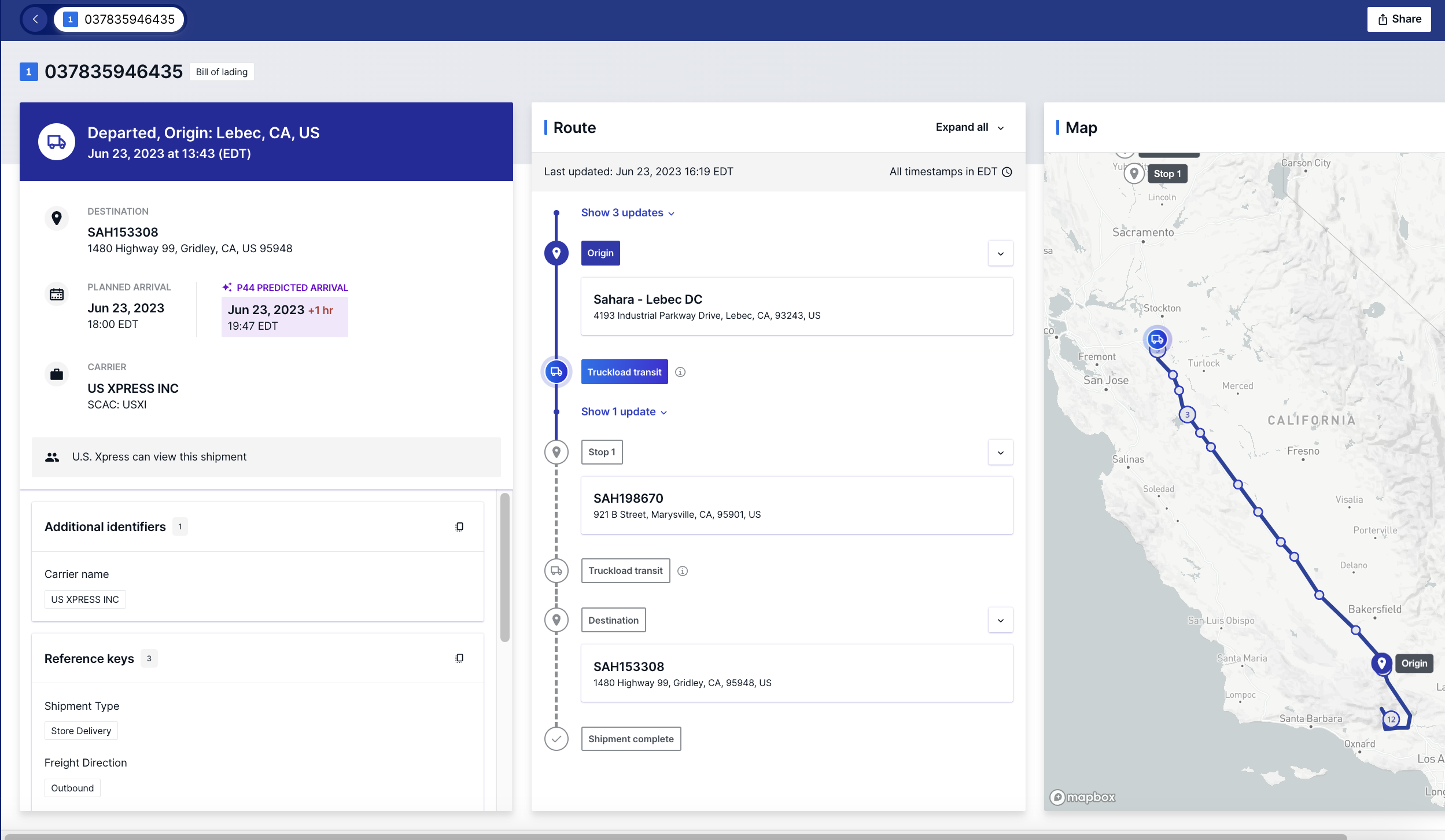Open the Sahara - Lebec DC card
The width and height of the screenshot is (1445, 840).
tap(797, 306)
